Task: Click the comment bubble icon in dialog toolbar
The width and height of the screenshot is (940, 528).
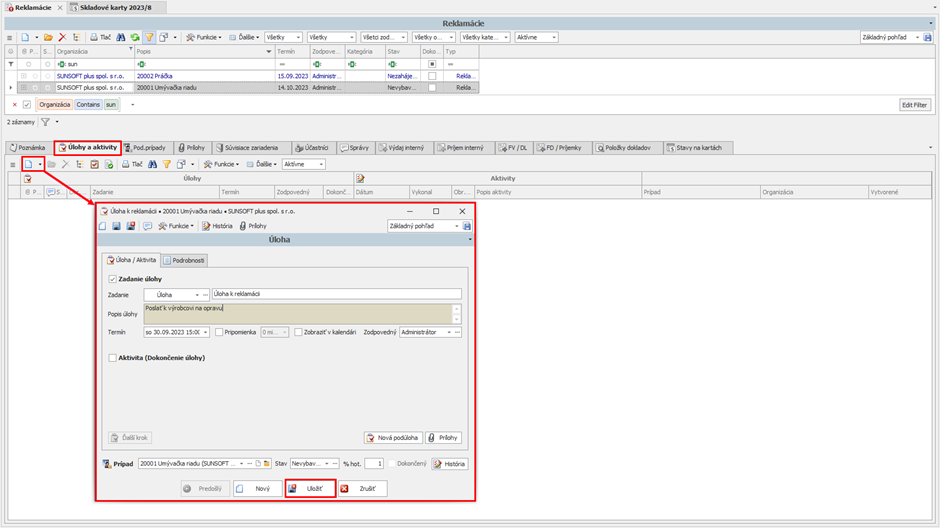Action: (147, 226)
